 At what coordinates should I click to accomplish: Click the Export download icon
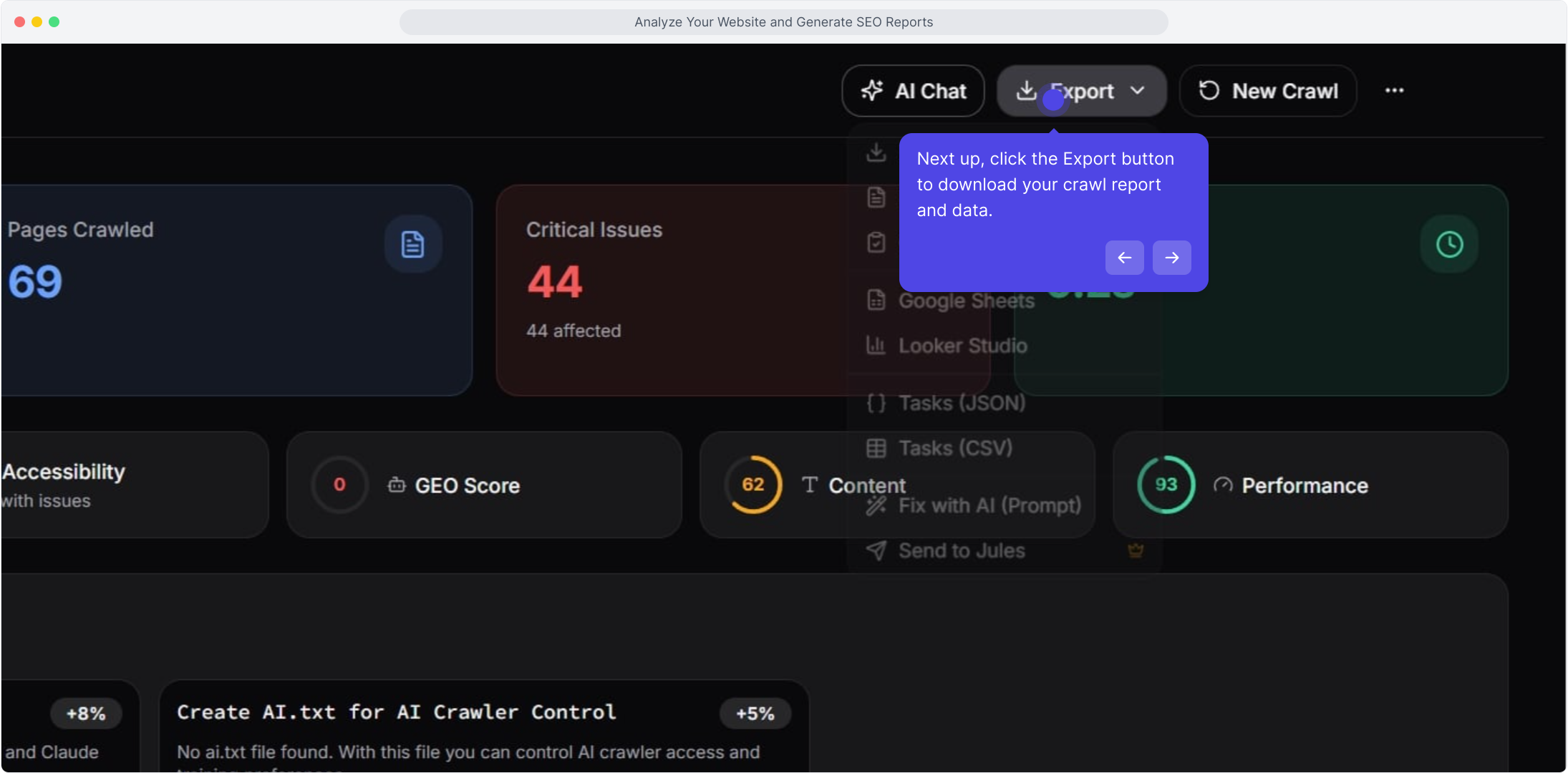1026,91
